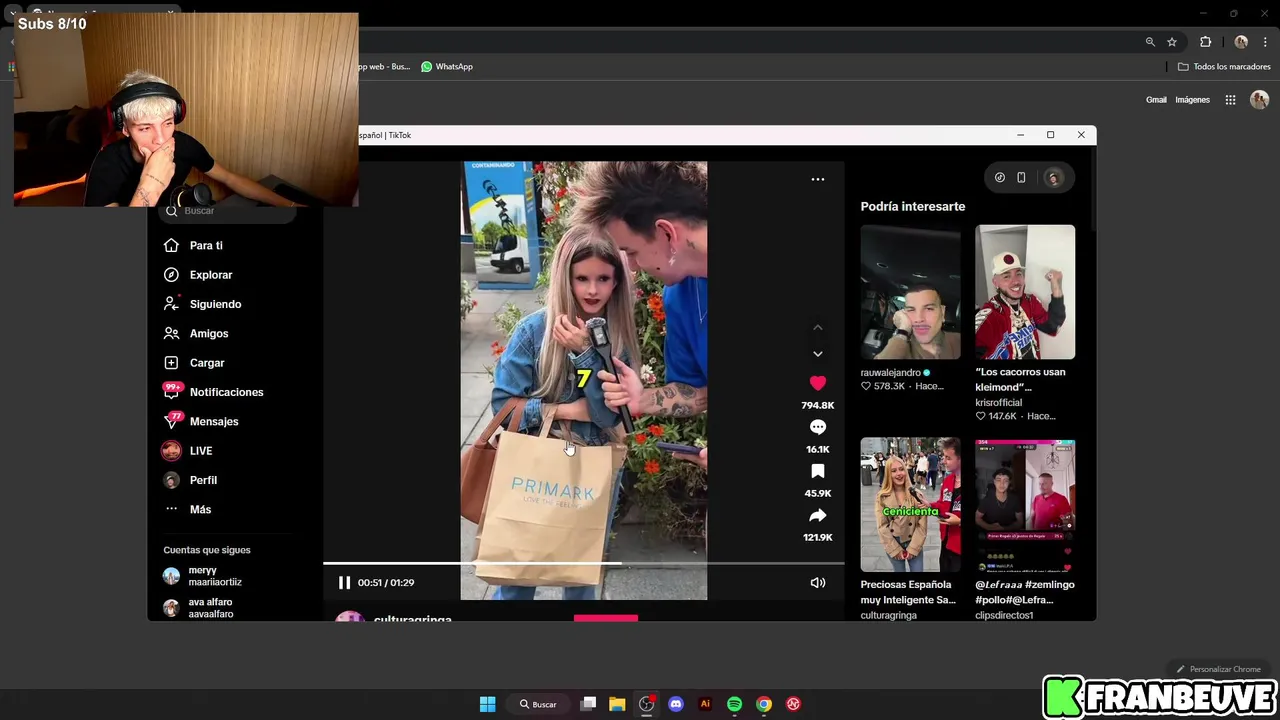The width and height of the screenshot is (1280, 720).
Task: Open the clipsdirectos1 account link
Action: tap(1004, 615)
